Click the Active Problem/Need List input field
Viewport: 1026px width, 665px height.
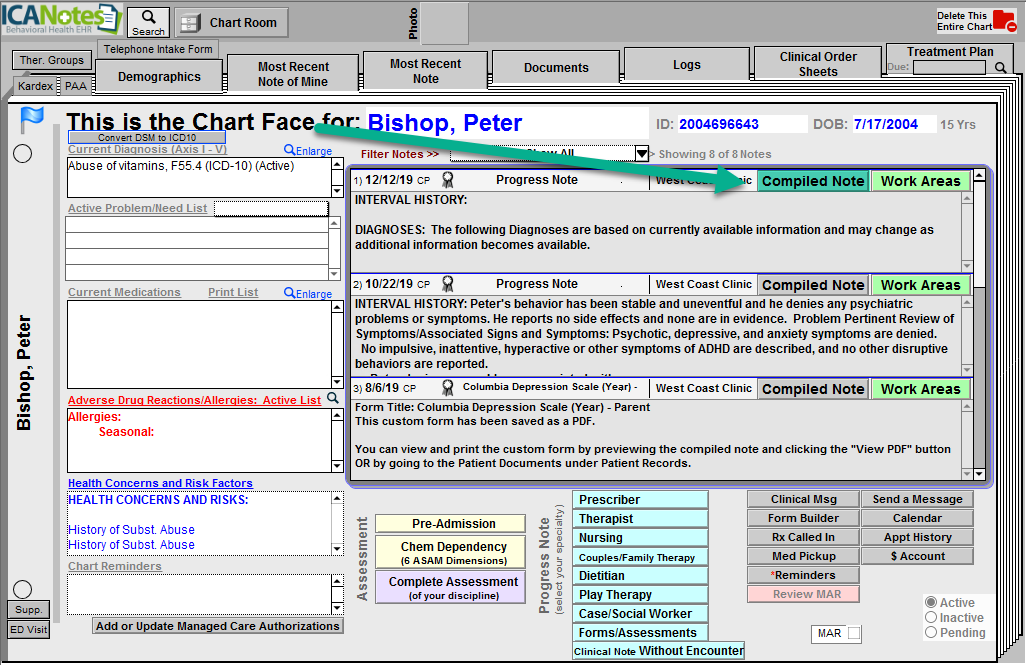[270, 208]
